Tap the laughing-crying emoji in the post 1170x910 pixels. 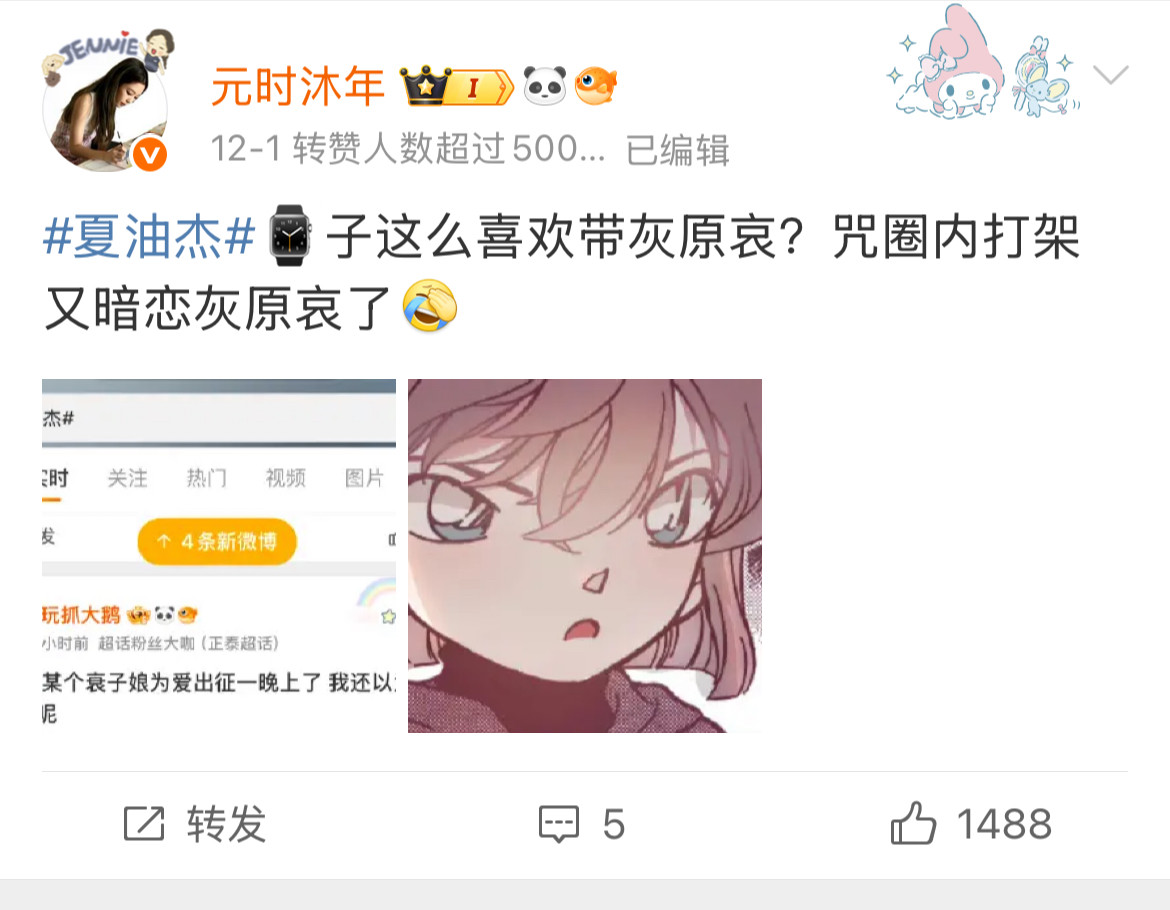(430, 306)
